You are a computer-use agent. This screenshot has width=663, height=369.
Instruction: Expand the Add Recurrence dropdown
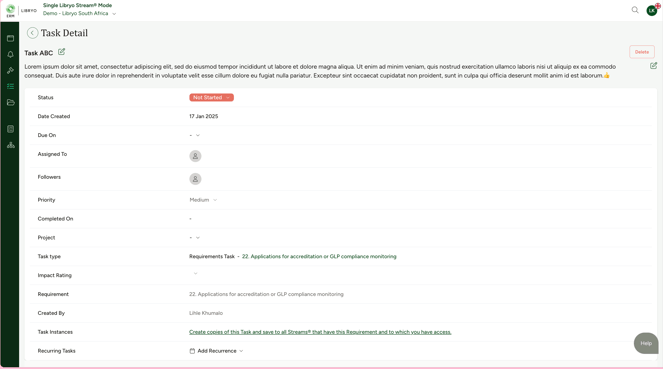(x=216, y=351)
